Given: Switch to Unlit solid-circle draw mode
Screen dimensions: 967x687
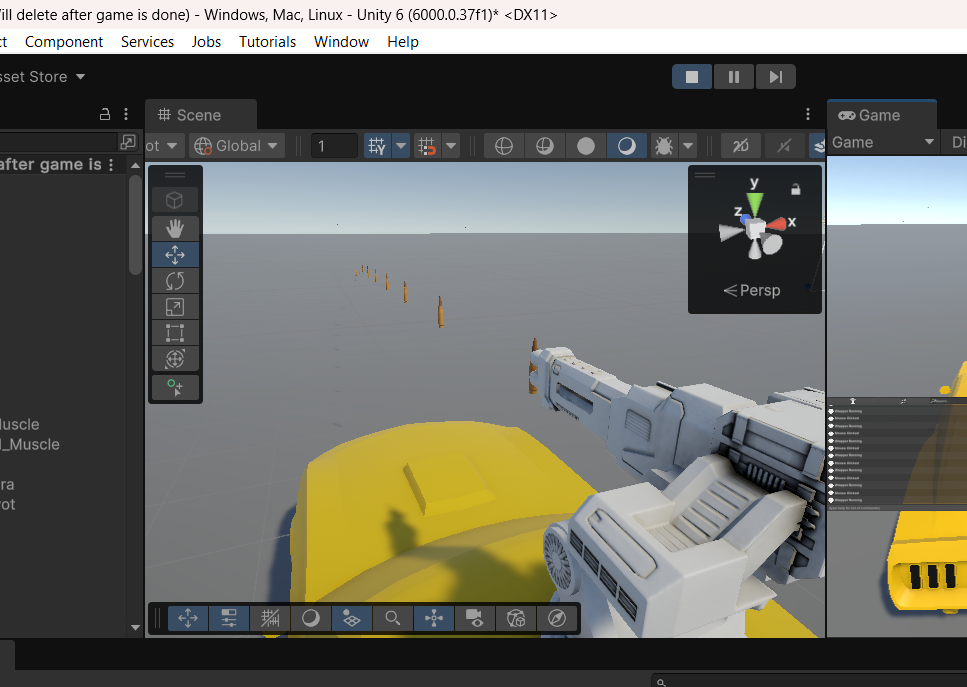Looking at the screenshot, I should click(586, 146).
